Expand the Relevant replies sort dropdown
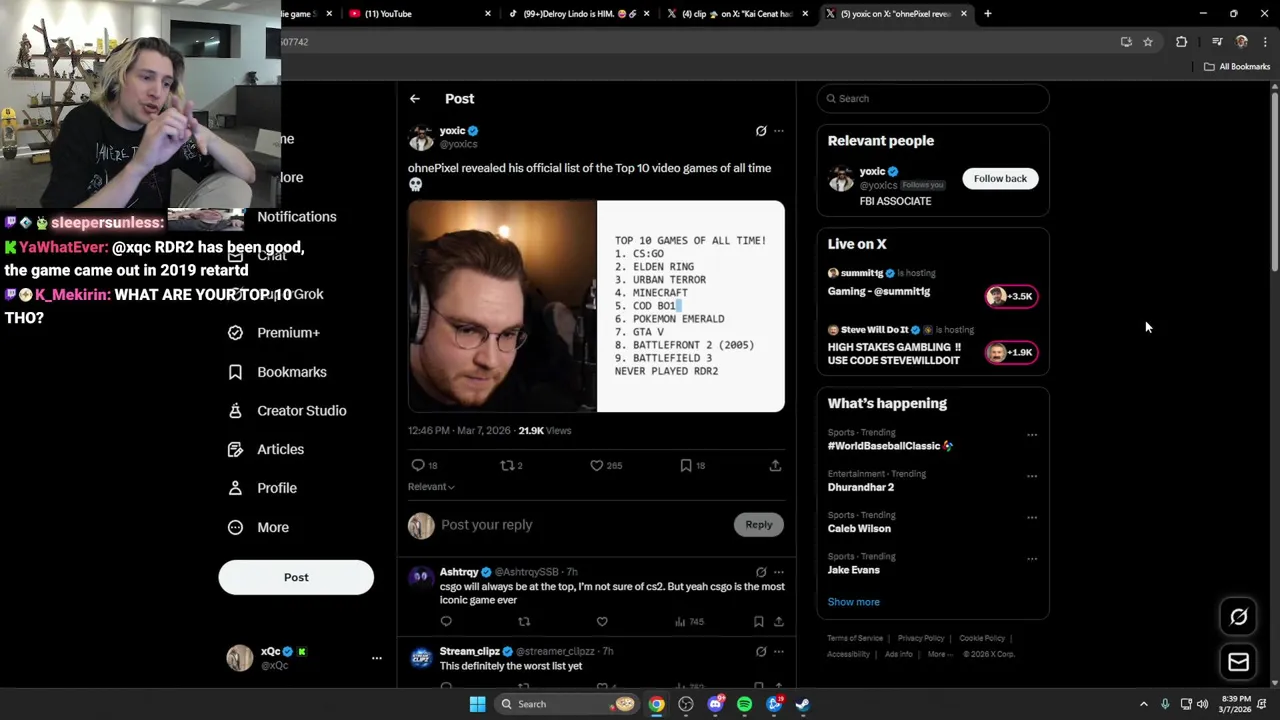Image resolution: width=1280 pixels, height=720 pixels. pos(431,487)
